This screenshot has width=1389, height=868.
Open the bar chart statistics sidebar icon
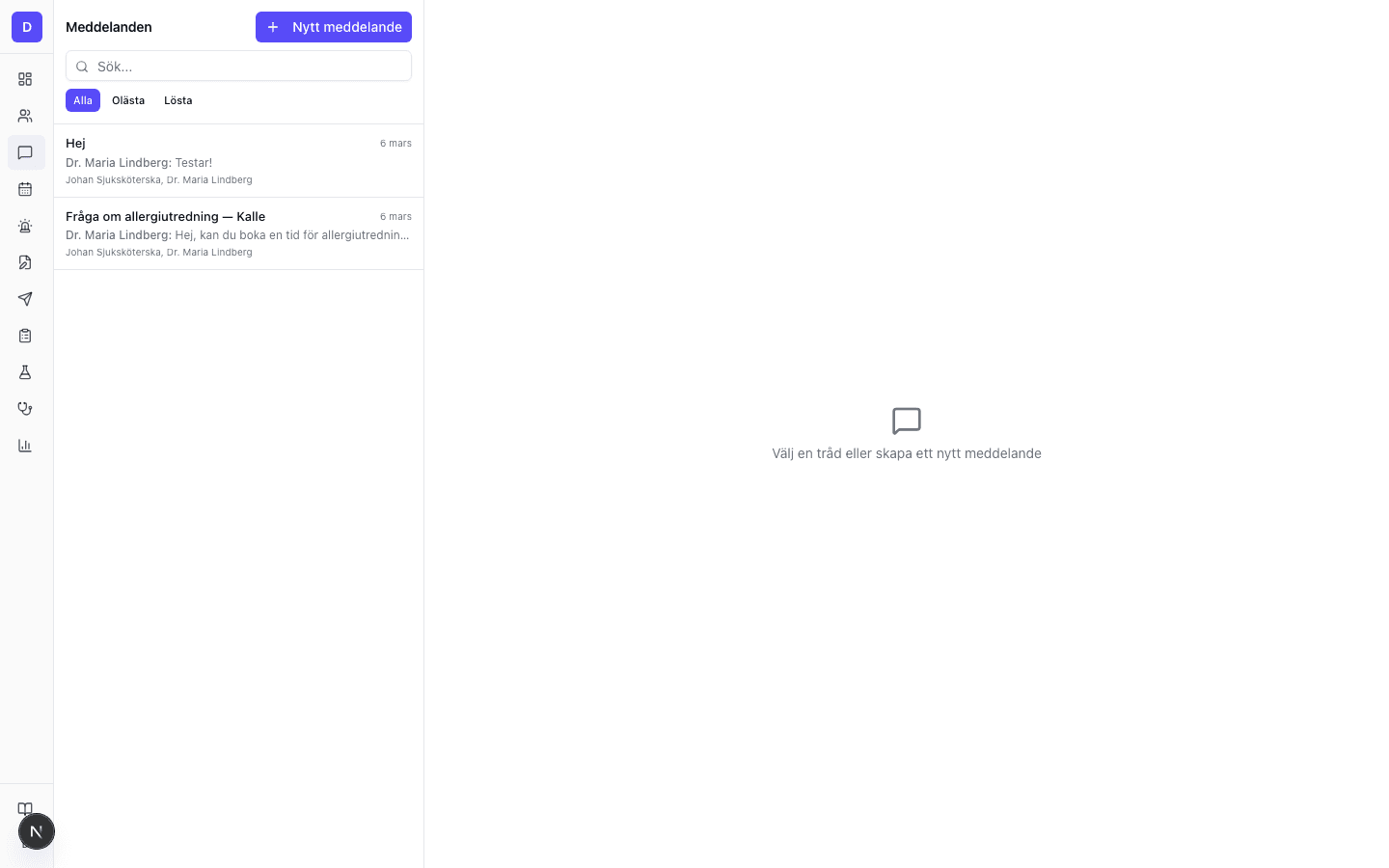(25, 446)
